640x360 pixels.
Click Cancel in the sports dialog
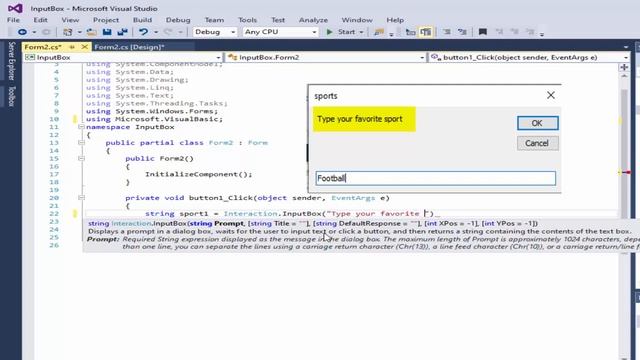click(537, 143)
